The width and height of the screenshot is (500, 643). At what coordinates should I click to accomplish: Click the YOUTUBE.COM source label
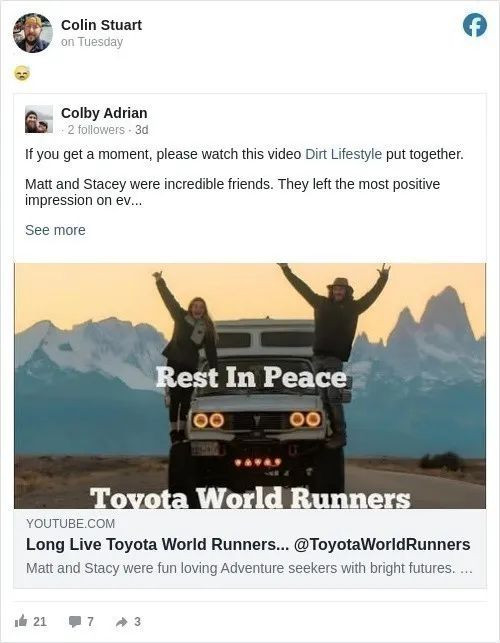(71, 523)
